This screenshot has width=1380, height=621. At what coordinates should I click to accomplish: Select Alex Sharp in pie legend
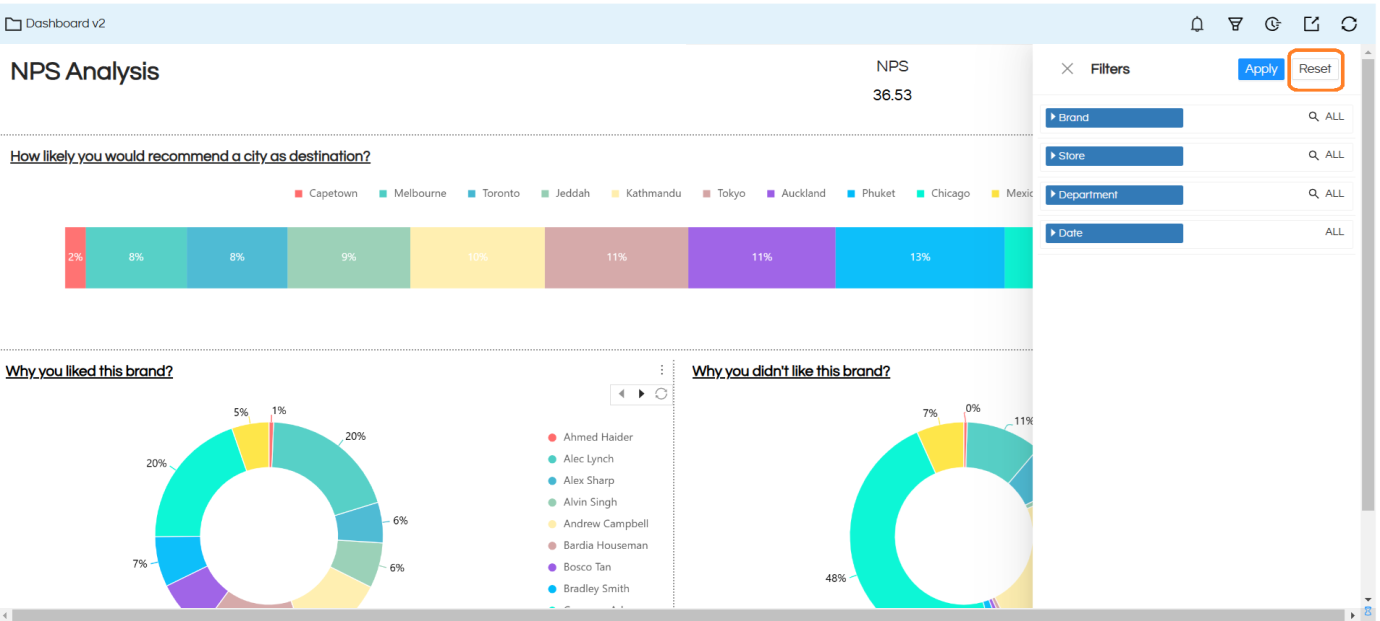pos(581,481)
